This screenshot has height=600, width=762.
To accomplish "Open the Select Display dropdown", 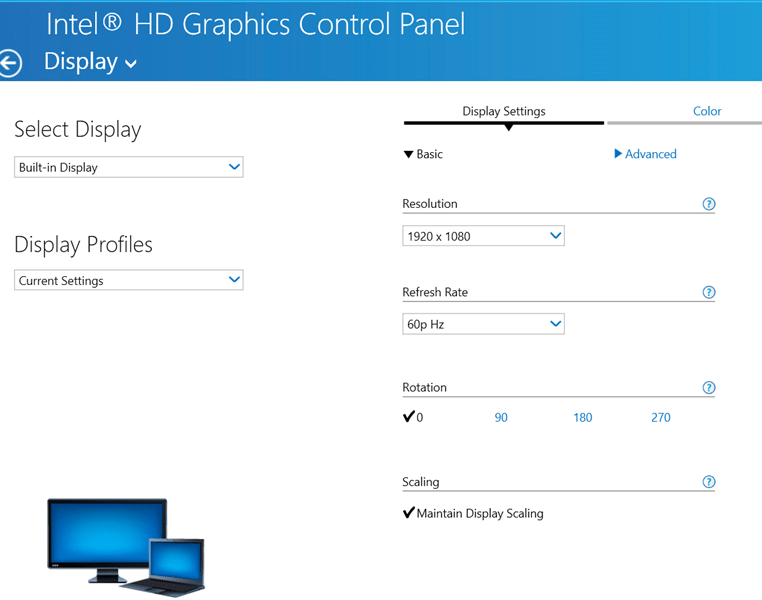I will click(x=129, y=167).
